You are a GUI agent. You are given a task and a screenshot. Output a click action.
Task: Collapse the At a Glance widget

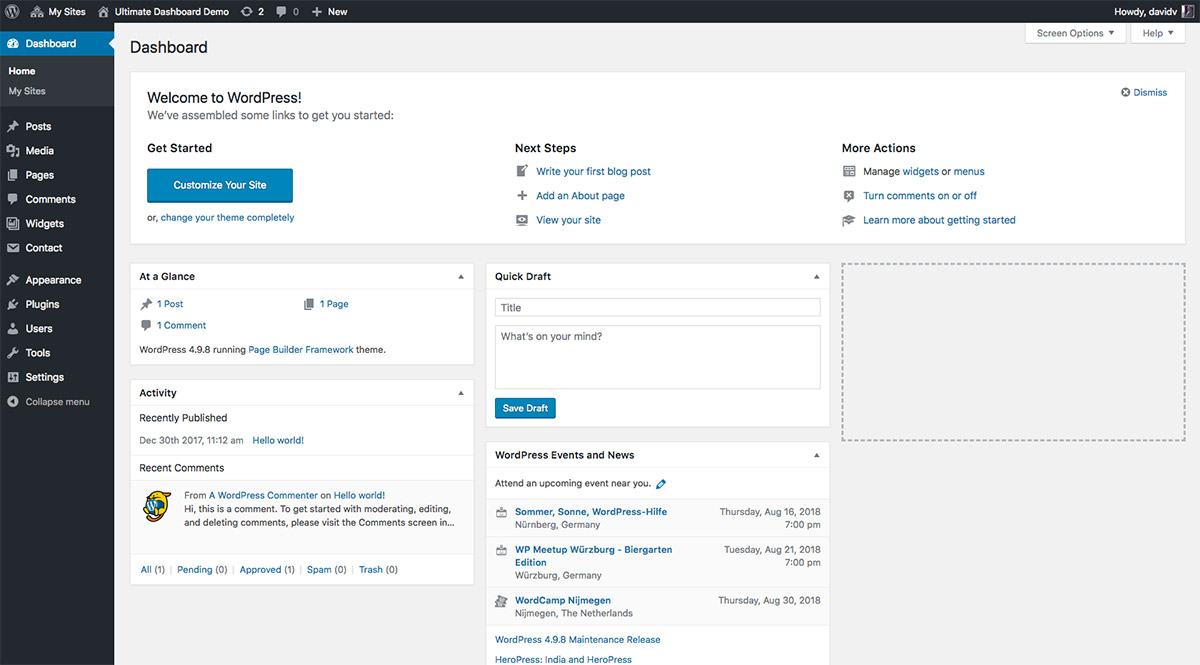pyautogui.click(x=461, y=277)
